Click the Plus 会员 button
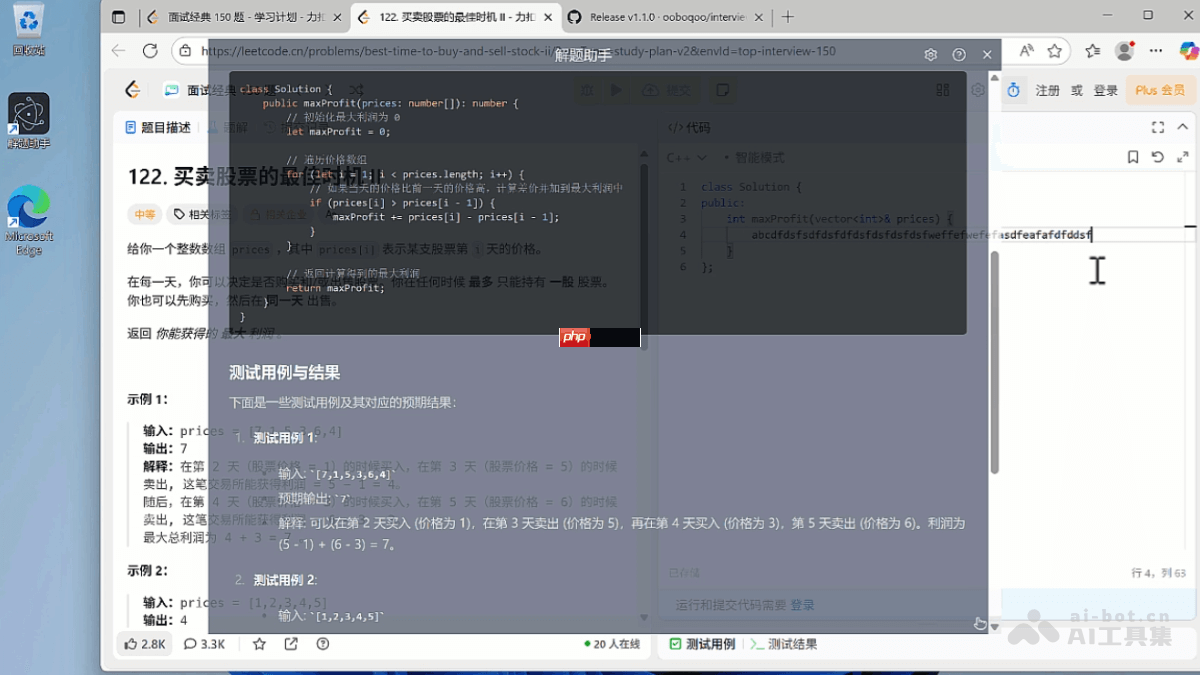 point(1159,90)
